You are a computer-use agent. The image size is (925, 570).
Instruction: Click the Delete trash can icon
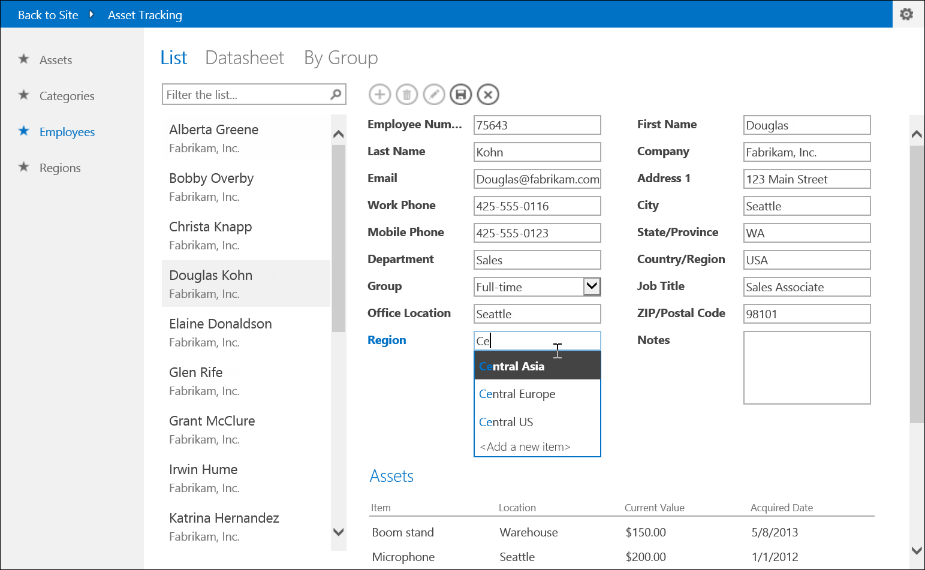pyautogui.click(x=406, y=94)
